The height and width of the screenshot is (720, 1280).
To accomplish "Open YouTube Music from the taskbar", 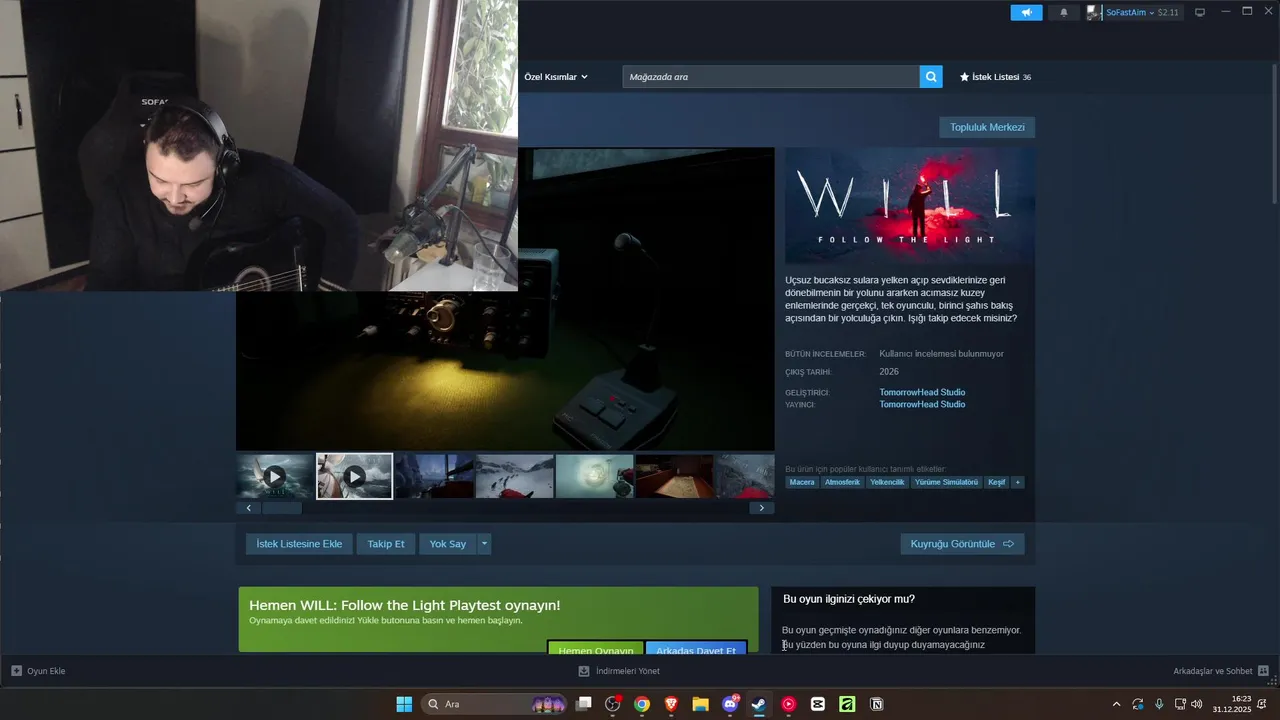I will [788, 704].
